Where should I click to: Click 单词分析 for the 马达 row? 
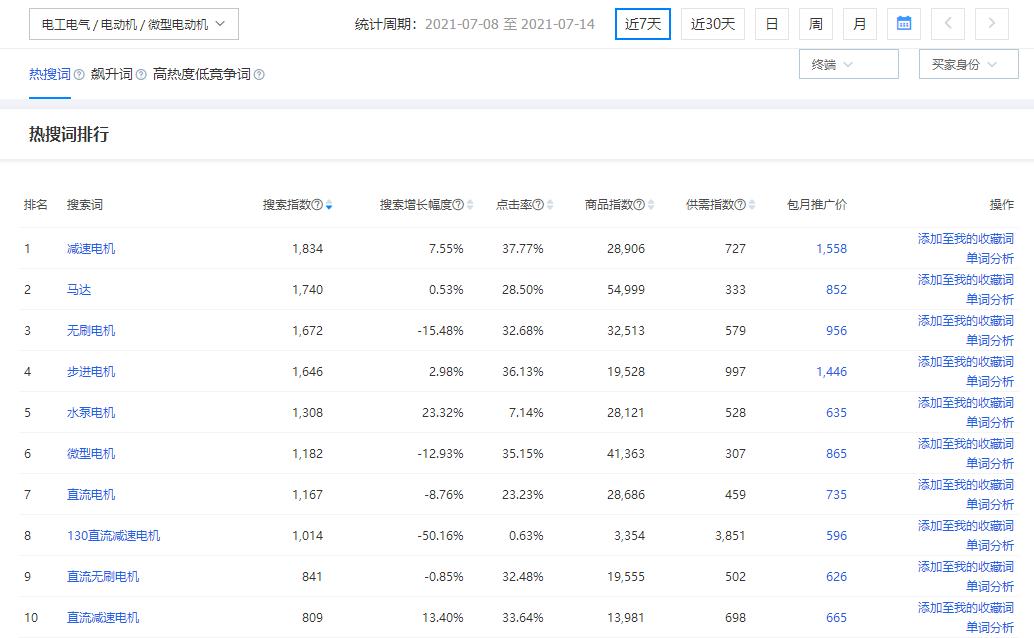pos(989,300)
